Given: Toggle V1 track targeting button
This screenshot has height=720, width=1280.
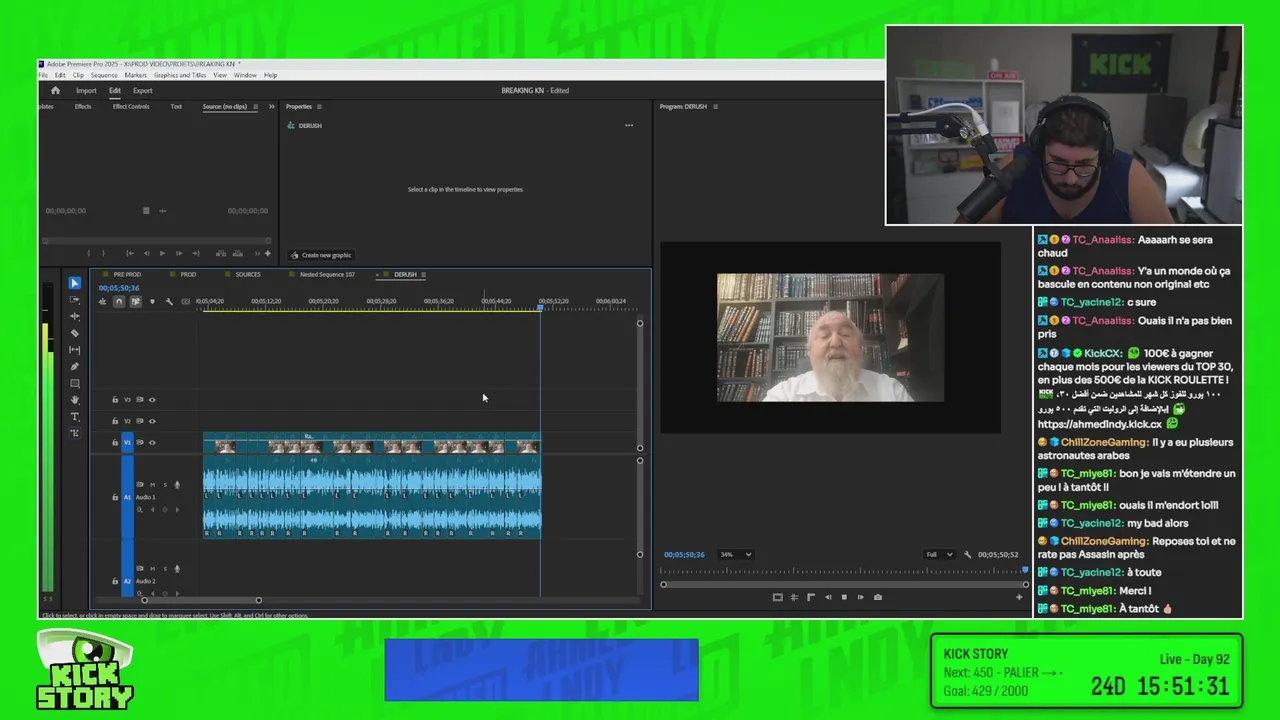Looking at the screenshot, I should point(127,442).
